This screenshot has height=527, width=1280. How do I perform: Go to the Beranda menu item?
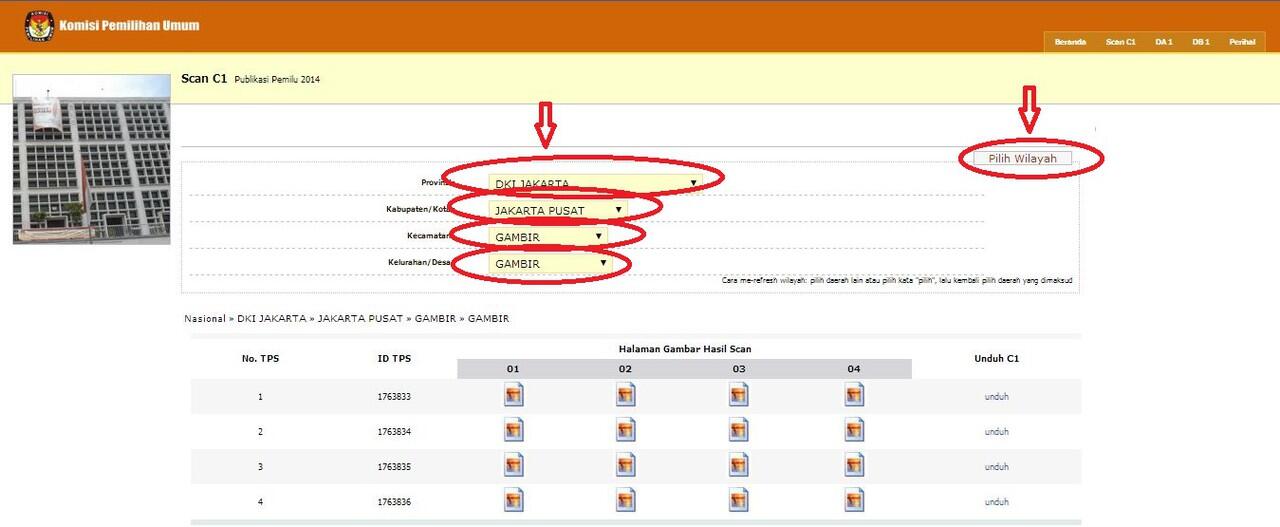click(x=1070, y=42)
